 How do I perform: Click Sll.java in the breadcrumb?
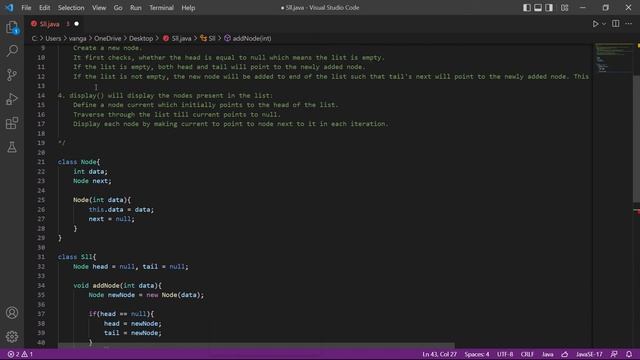pos(177,38)
